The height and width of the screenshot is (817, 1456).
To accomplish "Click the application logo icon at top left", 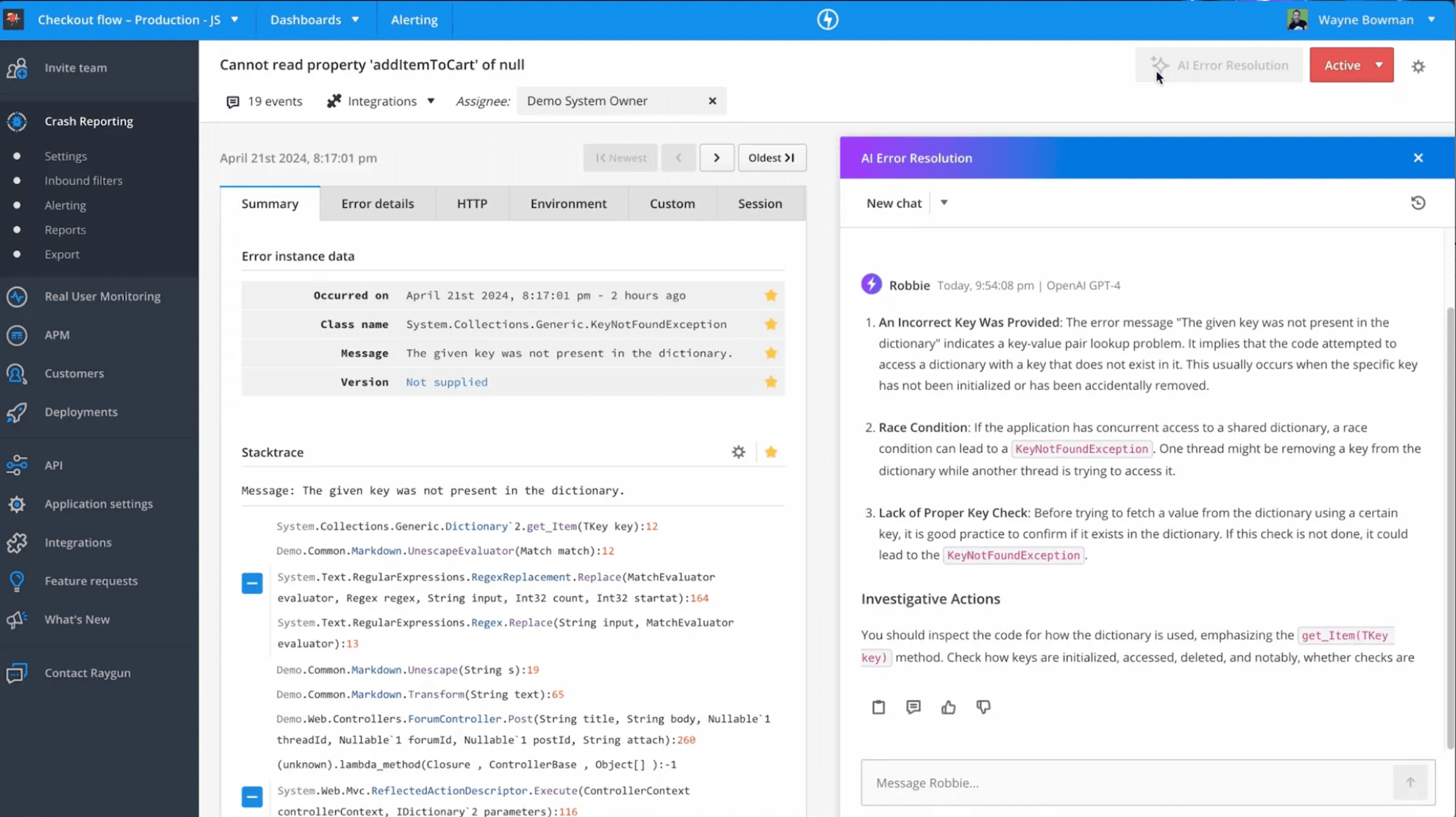I will point(13,19).
